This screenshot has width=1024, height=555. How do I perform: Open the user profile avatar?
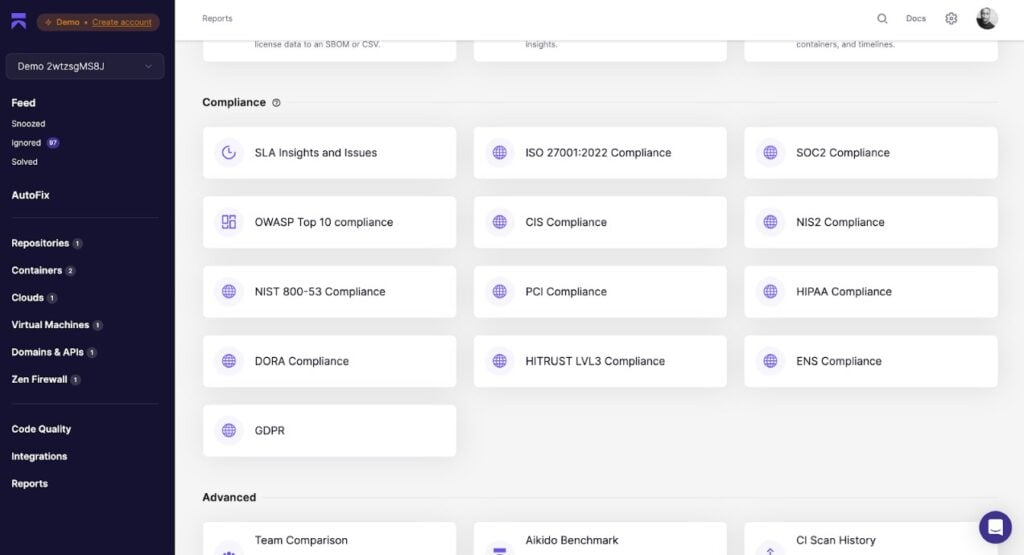[x=986, y=18]
